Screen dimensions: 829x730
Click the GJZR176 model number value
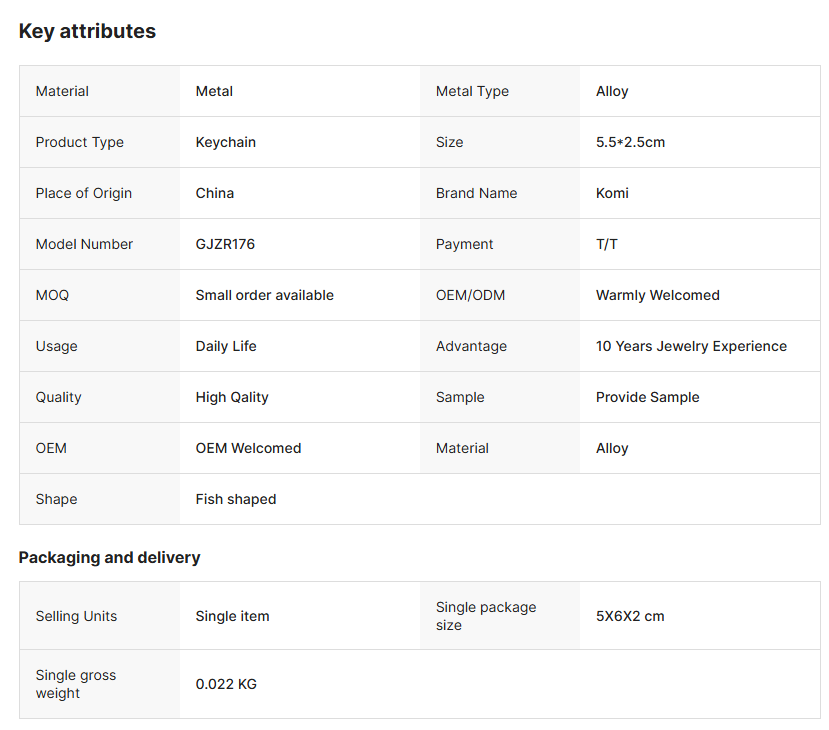(x=225, y=244)
